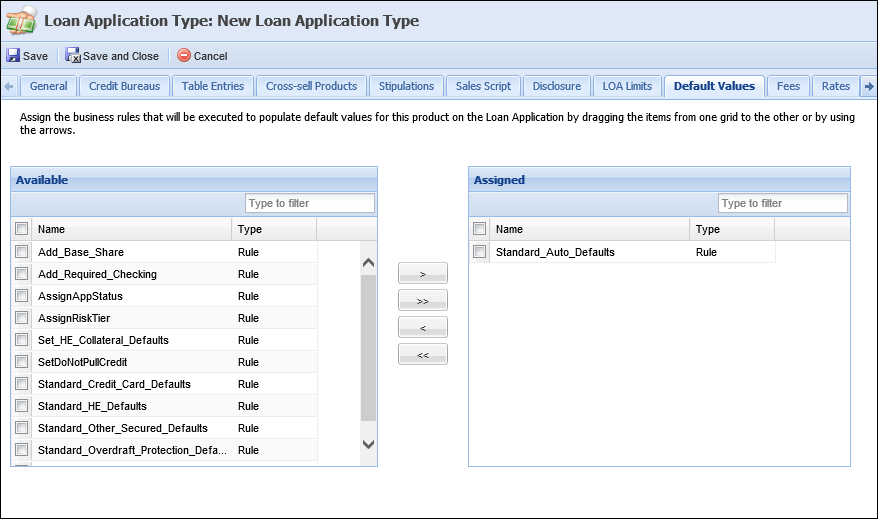
Task: Switch to the Sales Script tab
Action: [x=483, y=86]
